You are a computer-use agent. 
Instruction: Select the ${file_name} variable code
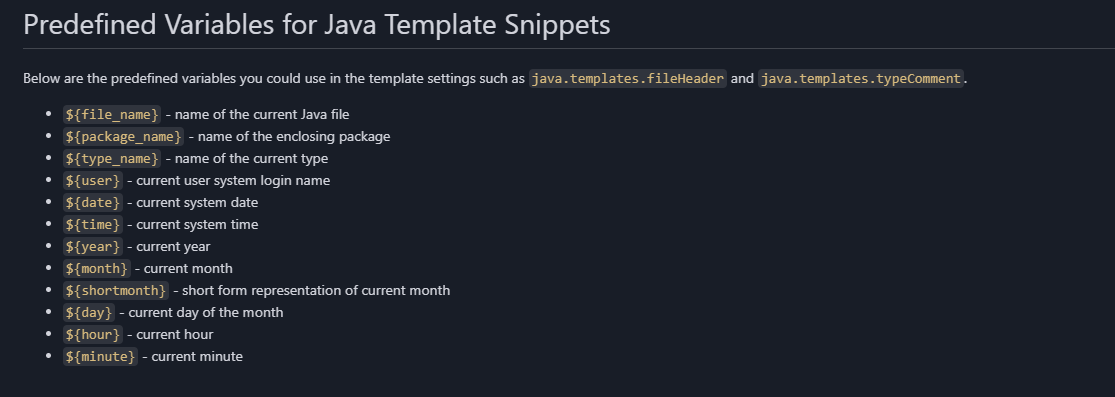pyautogui.click(x=112, y=115)
